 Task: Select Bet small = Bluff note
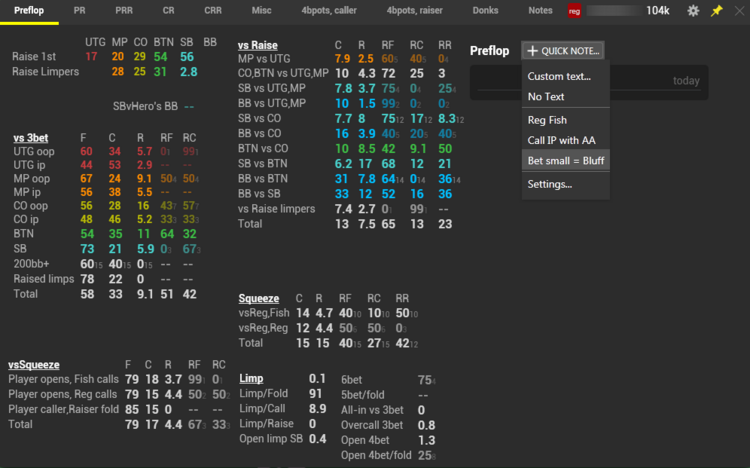click(566, 161)
